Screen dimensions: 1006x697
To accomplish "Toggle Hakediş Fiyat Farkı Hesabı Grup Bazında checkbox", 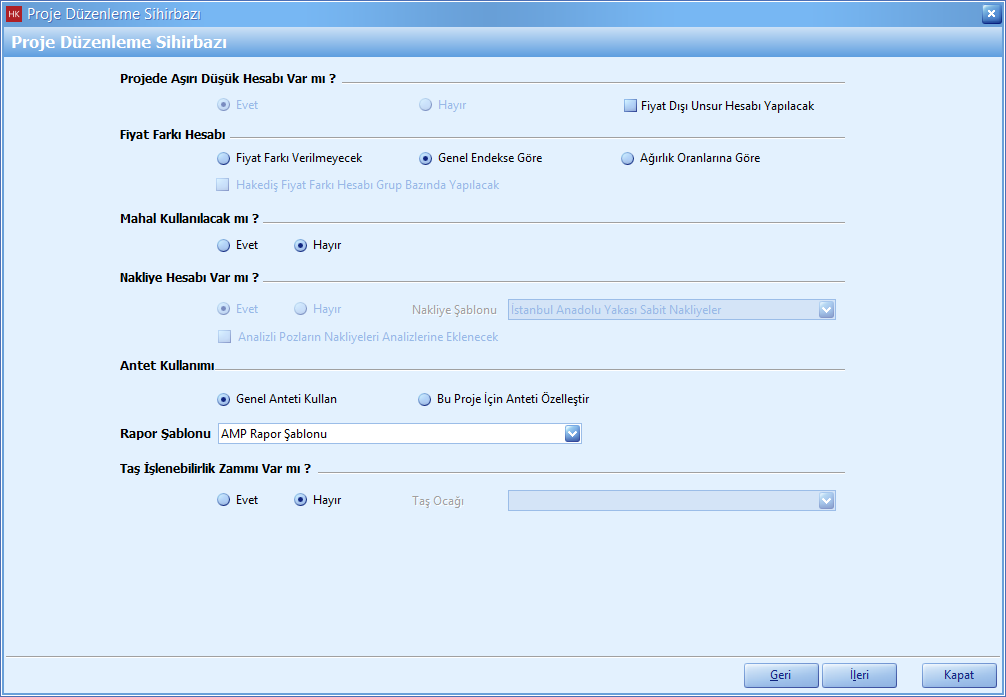I will [223, 185].
